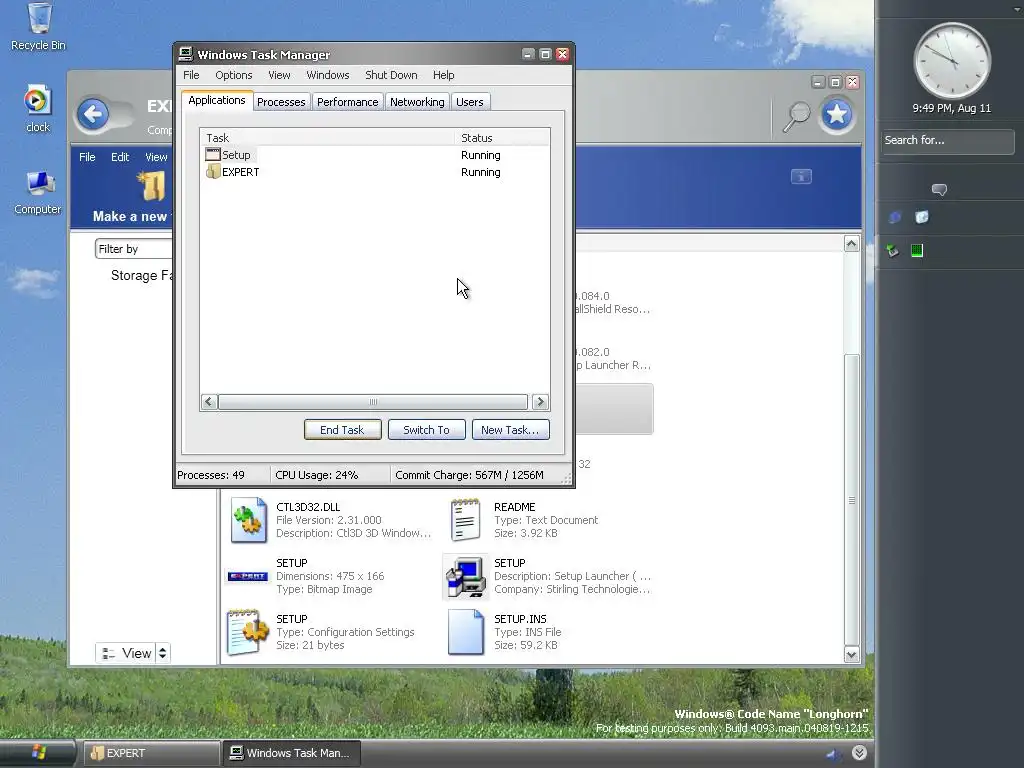Open the Windows menu in Task Manager
This screenshot has height=768, width=1024.
tap(328, 75)
